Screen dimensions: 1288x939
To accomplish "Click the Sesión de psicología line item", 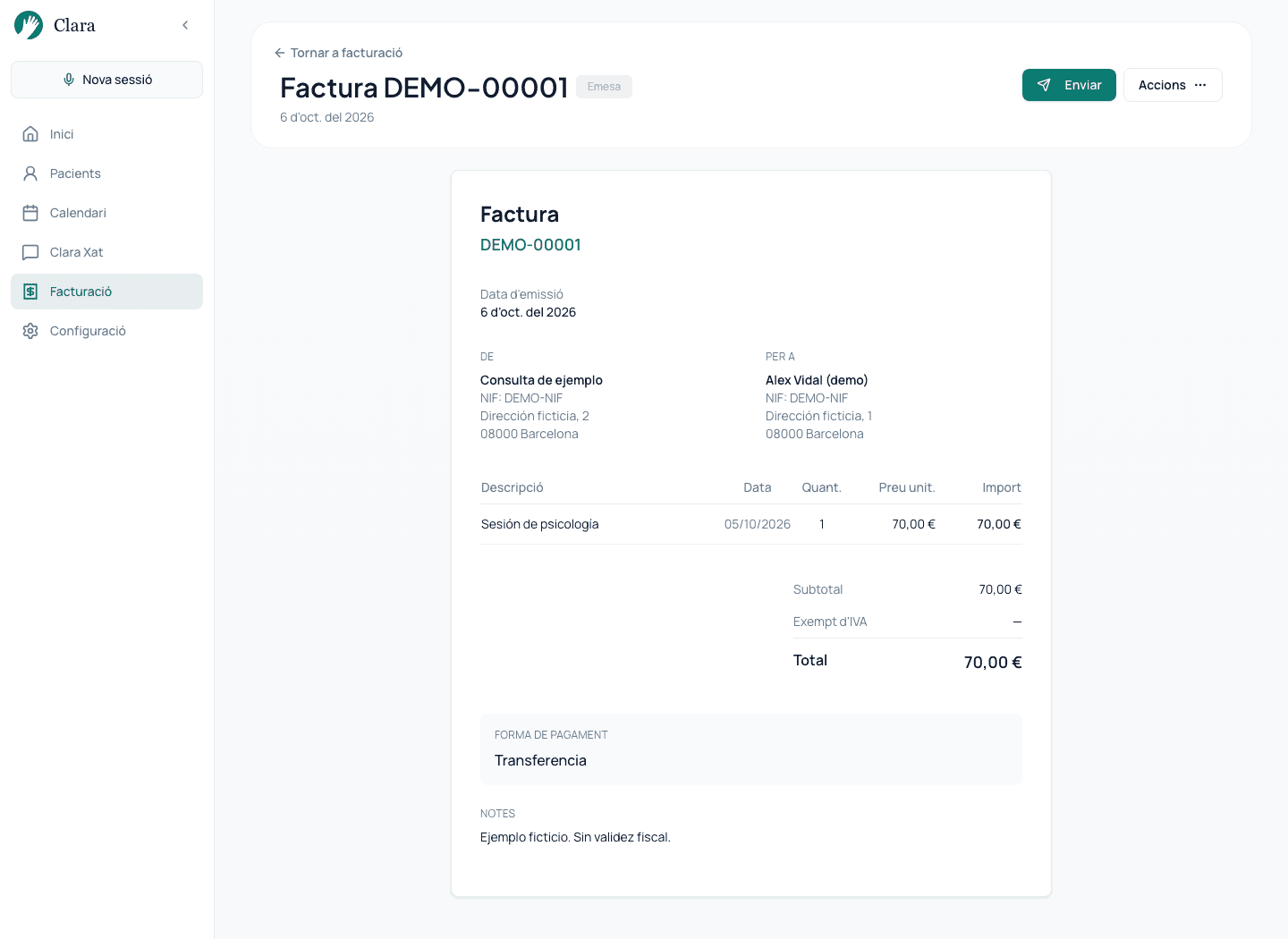I will point(540,524).
